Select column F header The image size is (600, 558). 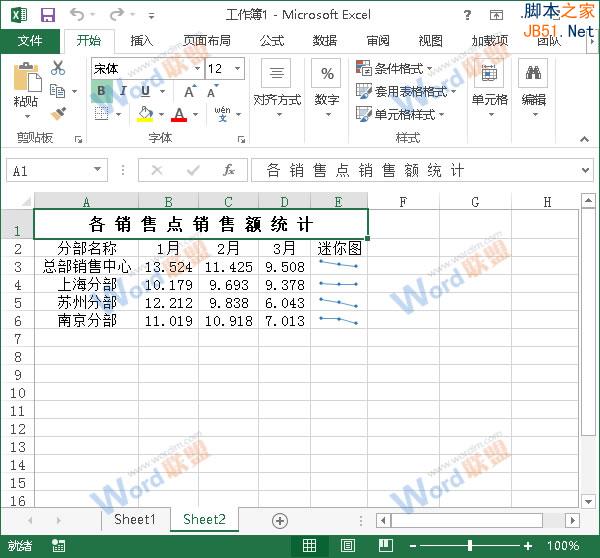[403, 202]
